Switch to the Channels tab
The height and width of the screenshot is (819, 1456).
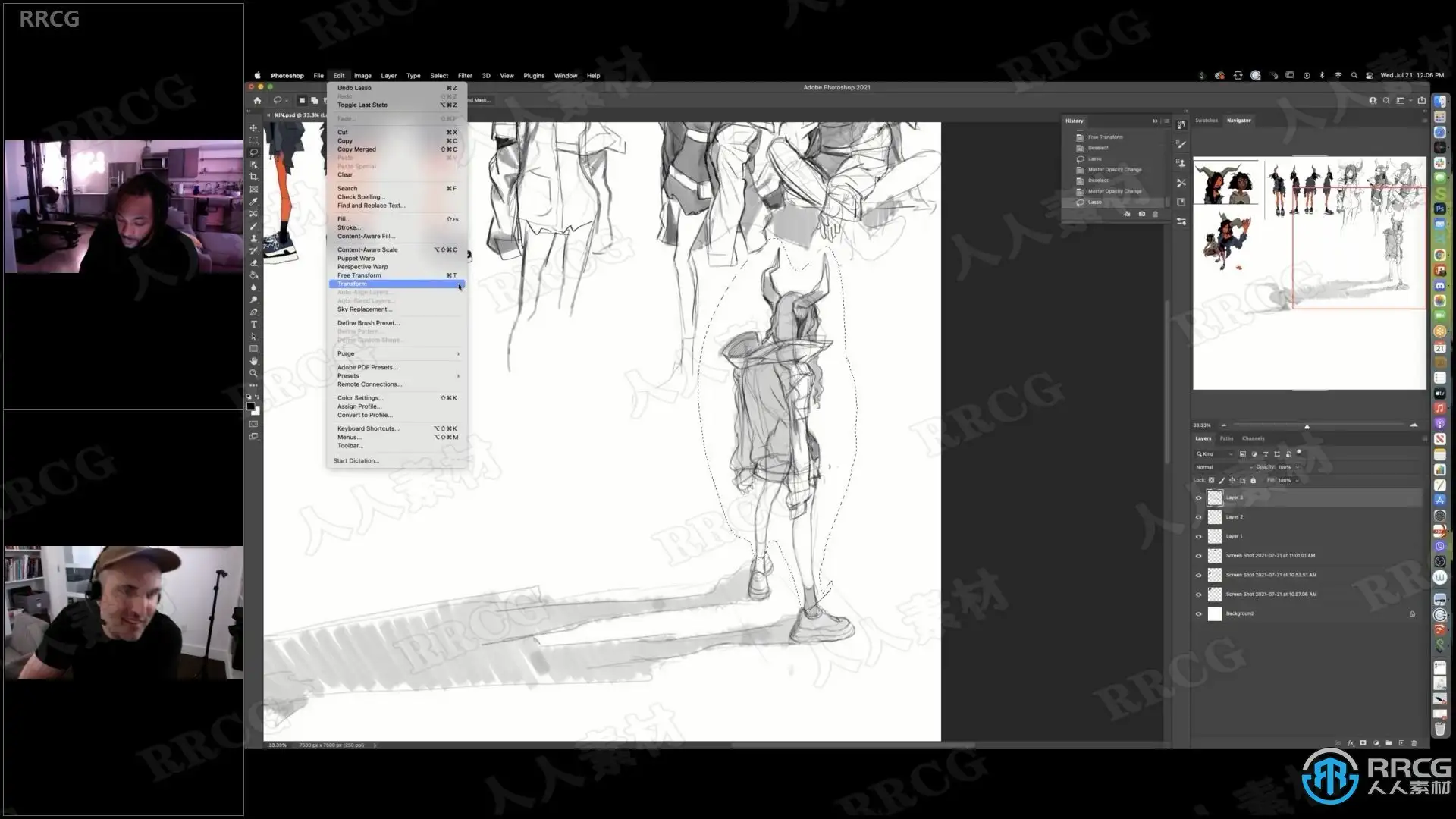[1253, 438]
